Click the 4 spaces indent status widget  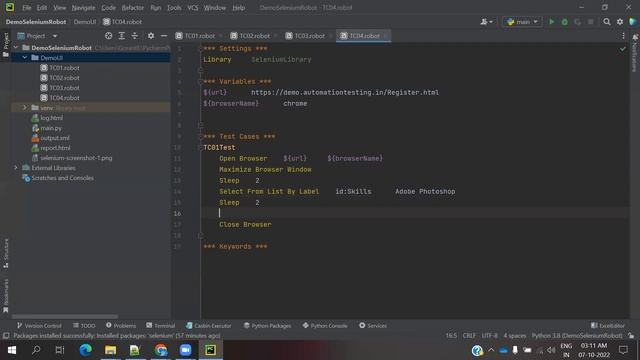[514, 336]
